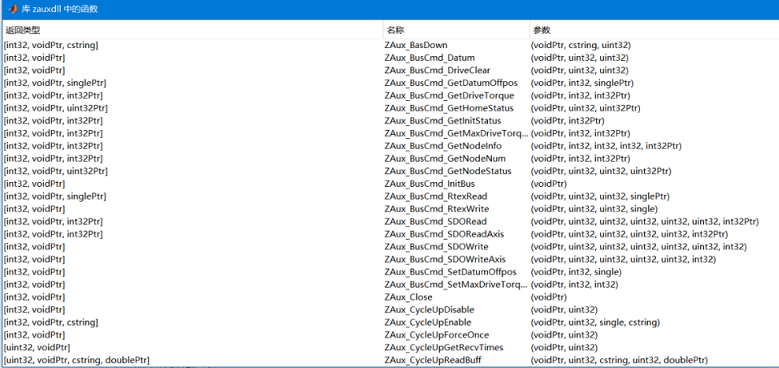Click parameters (voidPtr, uint32, uint32Ptr) of GetHomeStatus
Image resolution: width=779 pixels, height=368 pixels.
585,108
